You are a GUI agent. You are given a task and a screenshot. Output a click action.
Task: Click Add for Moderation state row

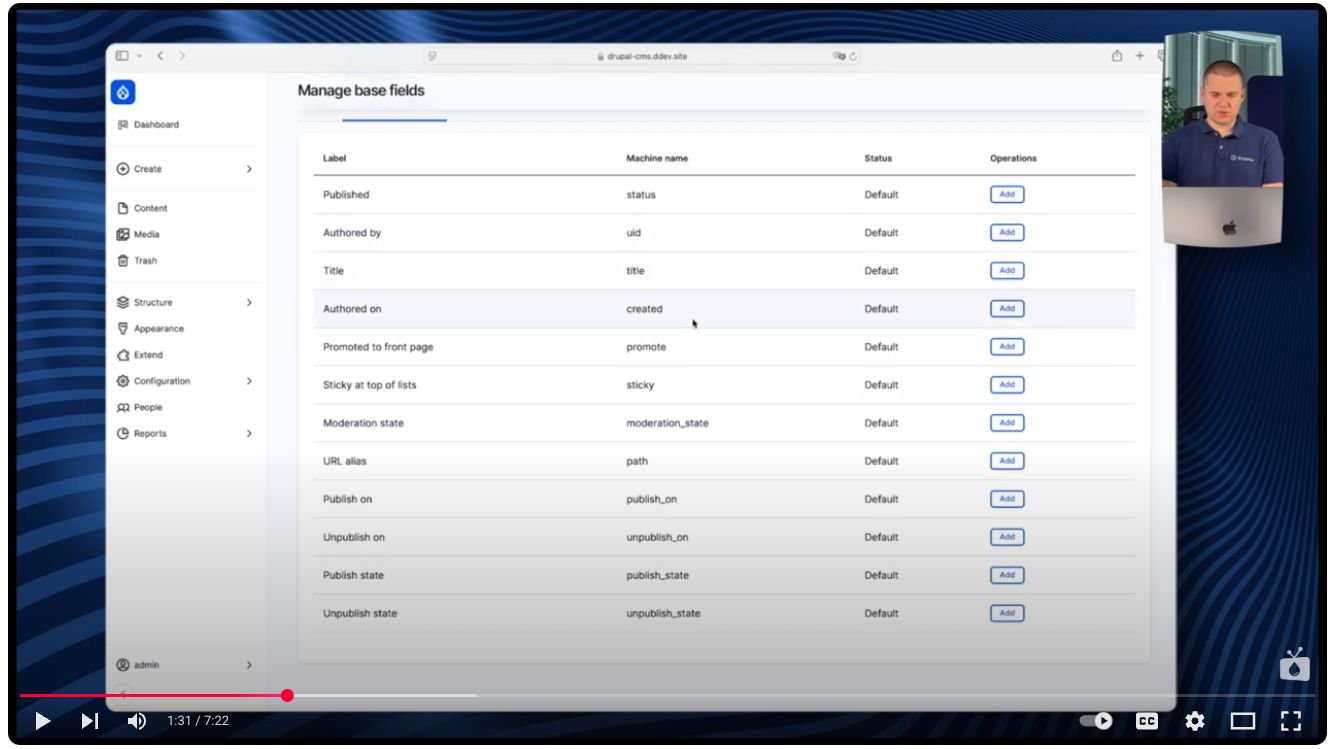click(x=1007, y=422)
